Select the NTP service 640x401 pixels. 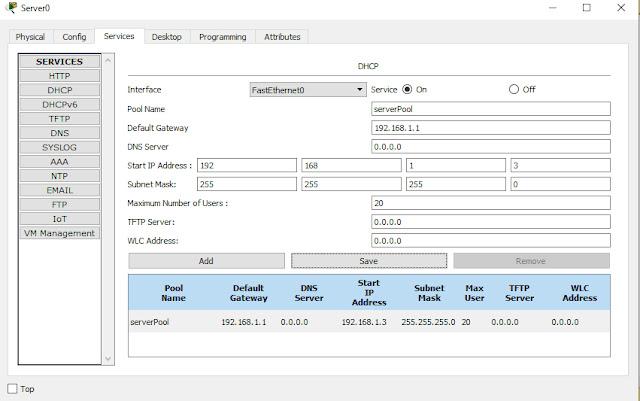click(x=60, y=176)
